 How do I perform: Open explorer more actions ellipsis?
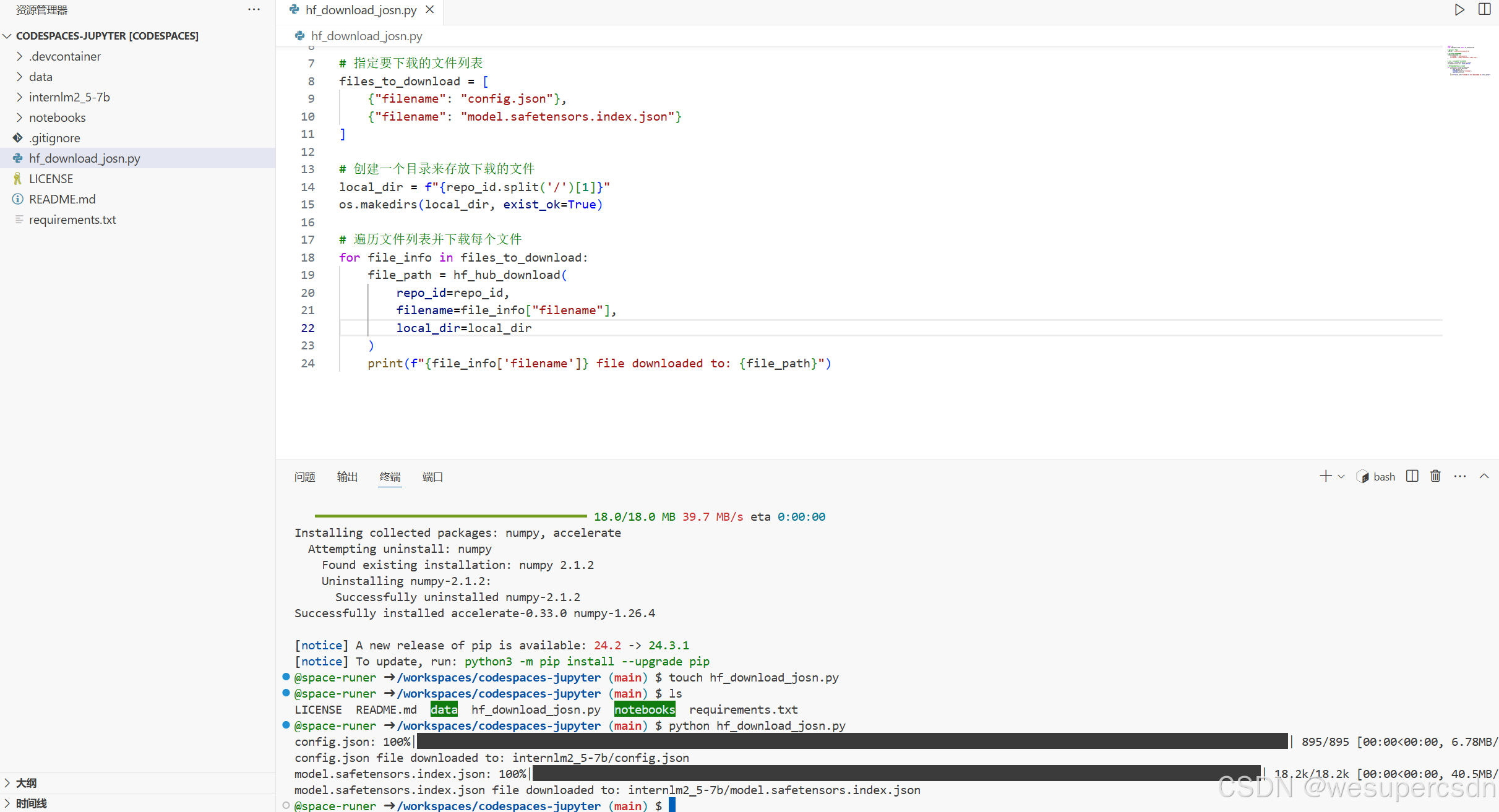pyautogui.click(x=254, y=10)
